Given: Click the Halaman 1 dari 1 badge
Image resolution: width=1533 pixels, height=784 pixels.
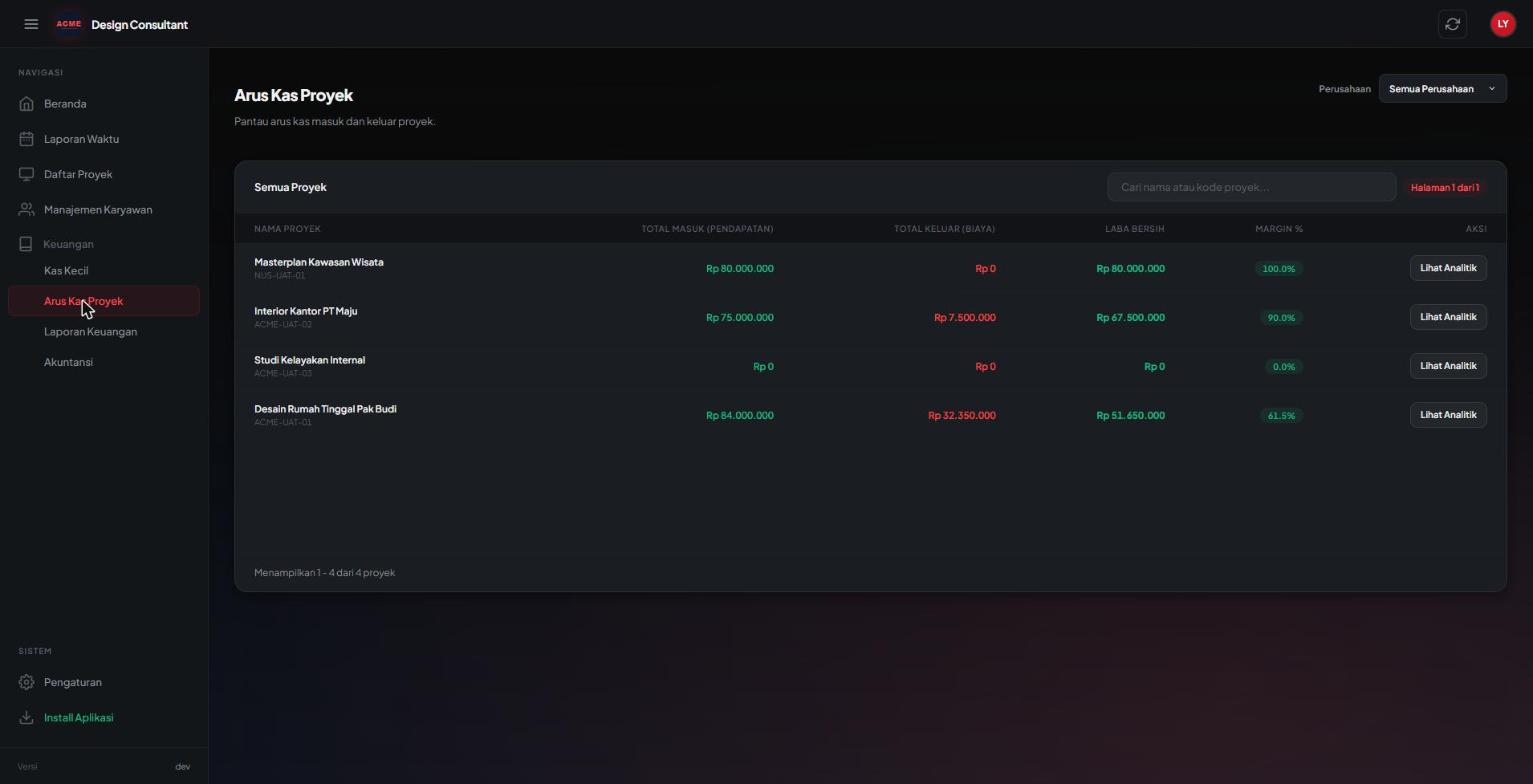Looking at the screenshot, I should click(x=1444, y=188).
